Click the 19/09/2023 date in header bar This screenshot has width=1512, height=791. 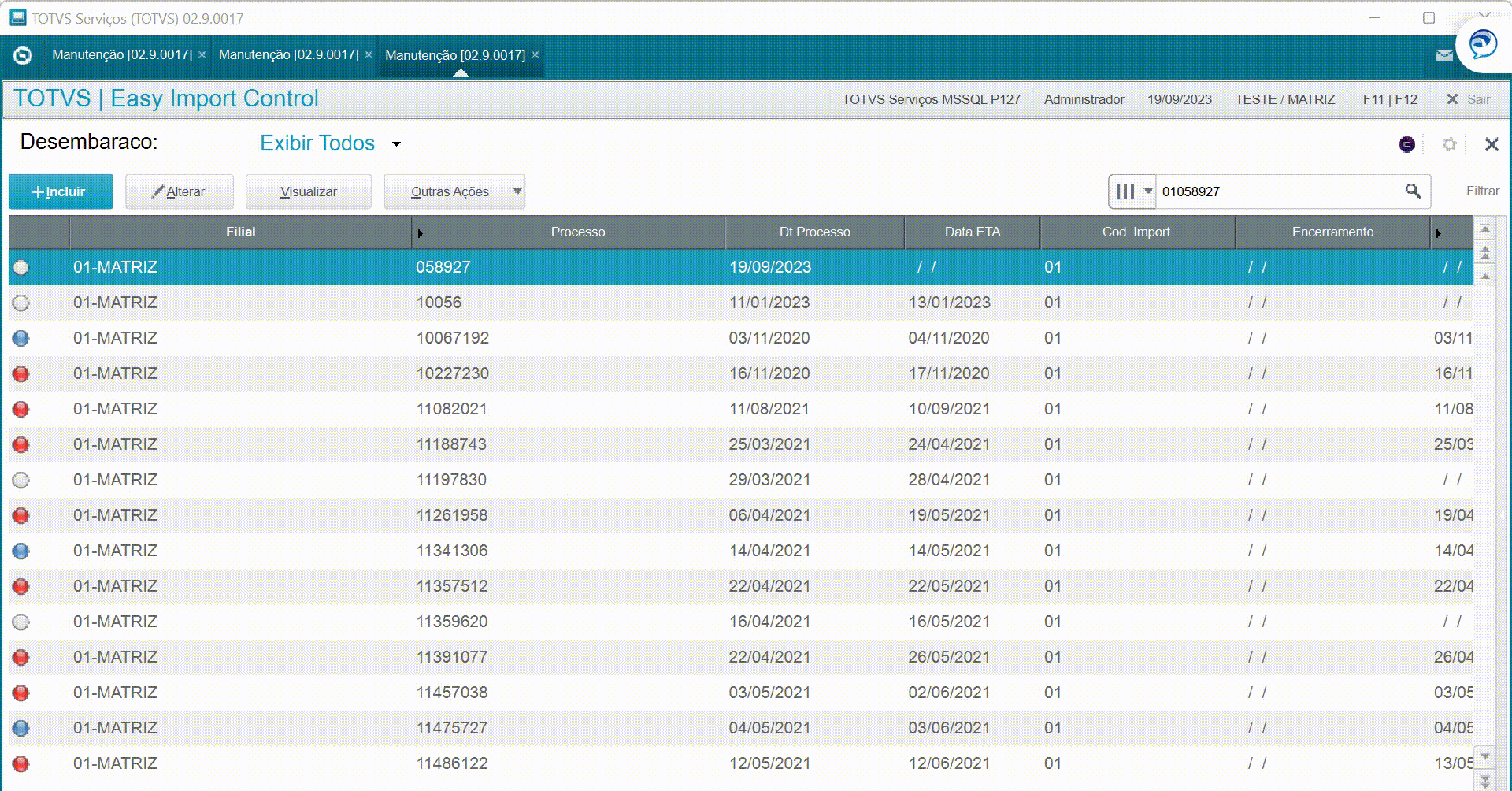pyautogui.click(x=1179, y=99)
